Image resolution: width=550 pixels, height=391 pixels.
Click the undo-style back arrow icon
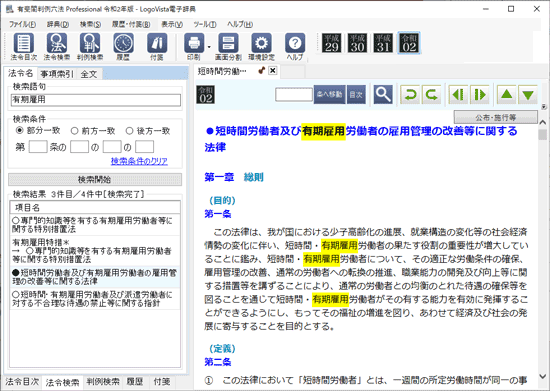coord(410,94)
